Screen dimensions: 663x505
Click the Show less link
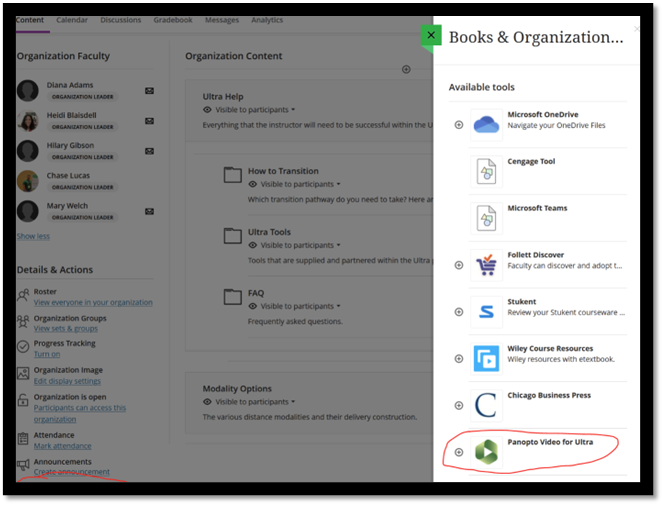coord(33,236)
